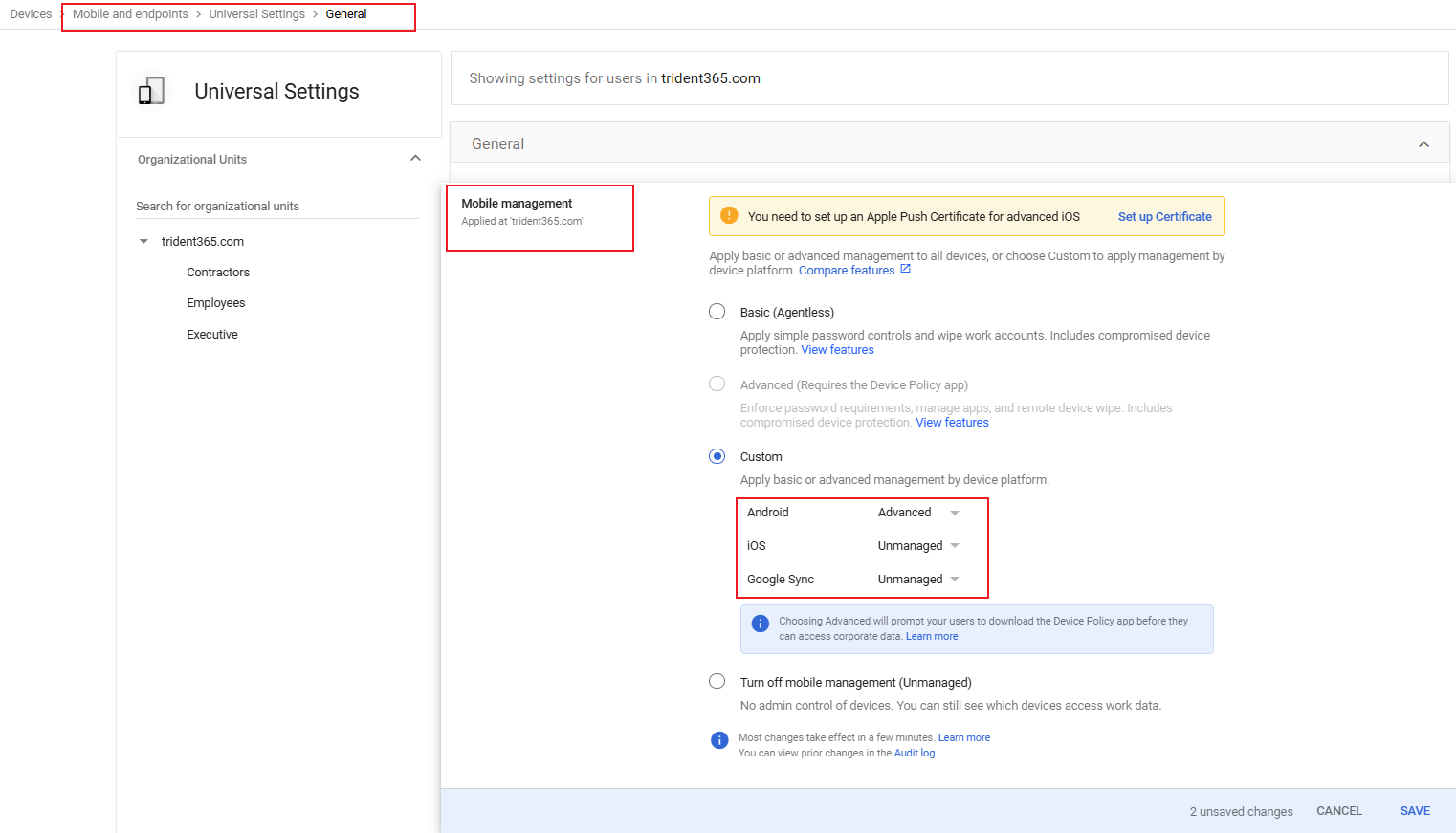The width and height of the screenshot is (1456, 833).
Task: Click the orange warning icon in certificate banner
Action: (x=729, y=216)
